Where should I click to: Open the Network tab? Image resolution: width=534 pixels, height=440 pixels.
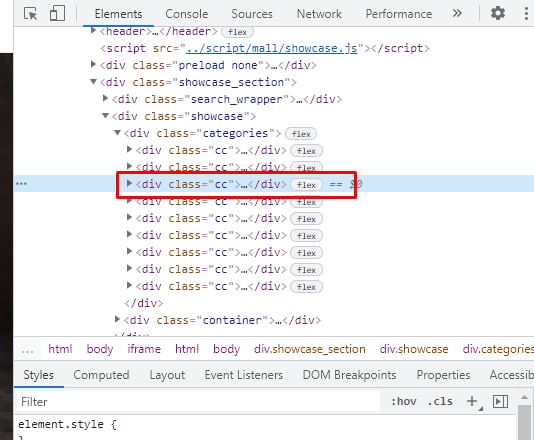[x=319, y=14]
